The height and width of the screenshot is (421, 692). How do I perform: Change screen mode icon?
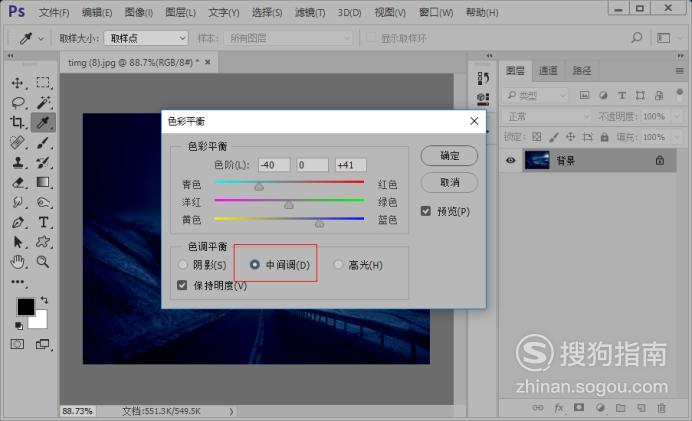point(43,344)
